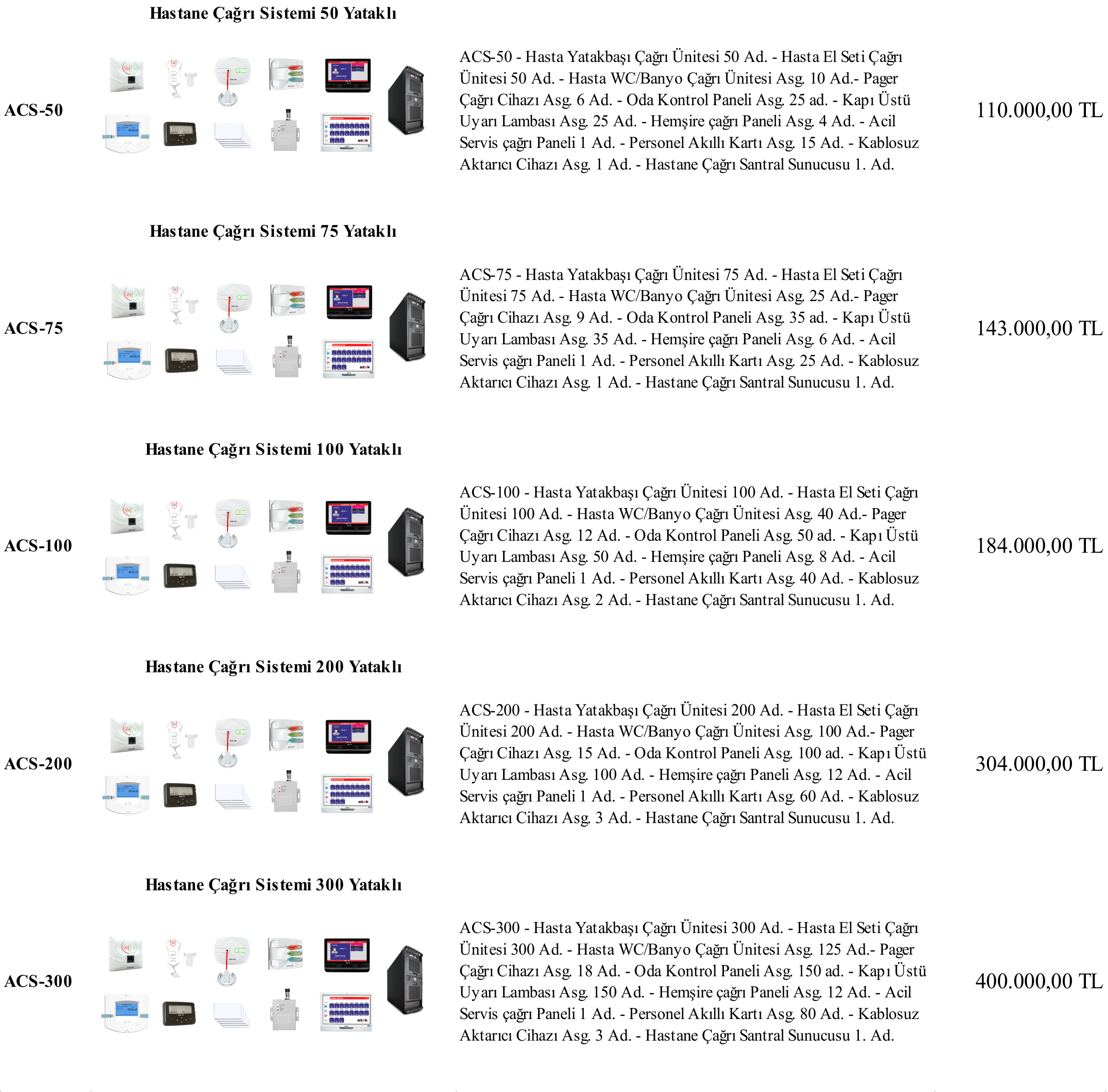The width and height of the screenshot is (1108, 1092).
Task: Open heading Hastane Çağrı Sistemi 50 Yataklı
Action: click(273, 13)
